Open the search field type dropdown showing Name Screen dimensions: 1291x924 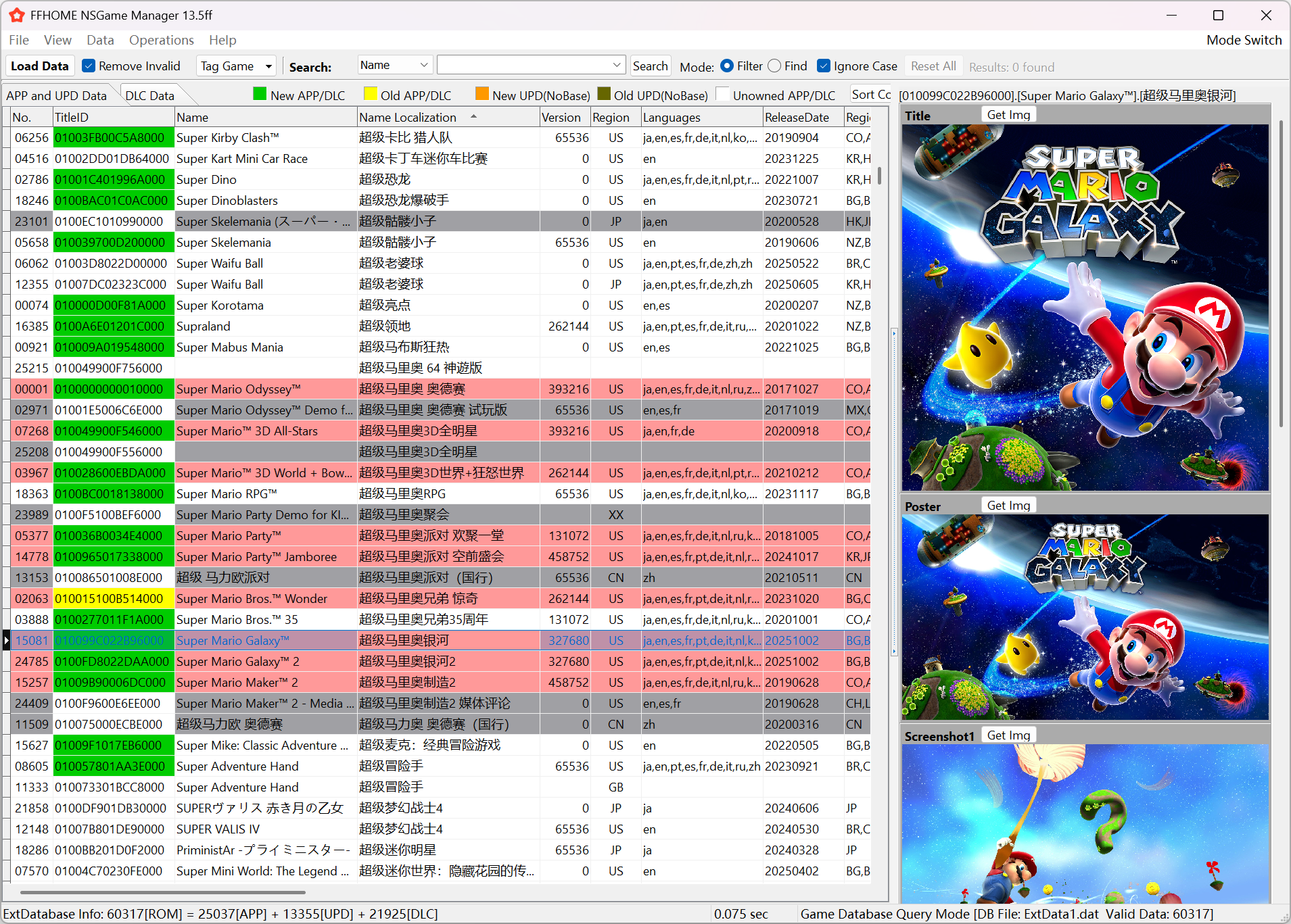[395, 65]
